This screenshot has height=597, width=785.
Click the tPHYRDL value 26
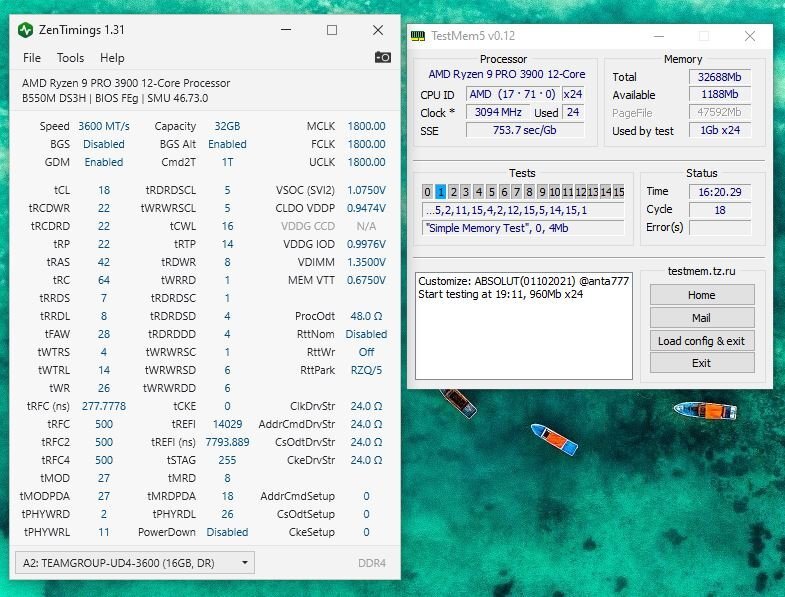[227, 514]
